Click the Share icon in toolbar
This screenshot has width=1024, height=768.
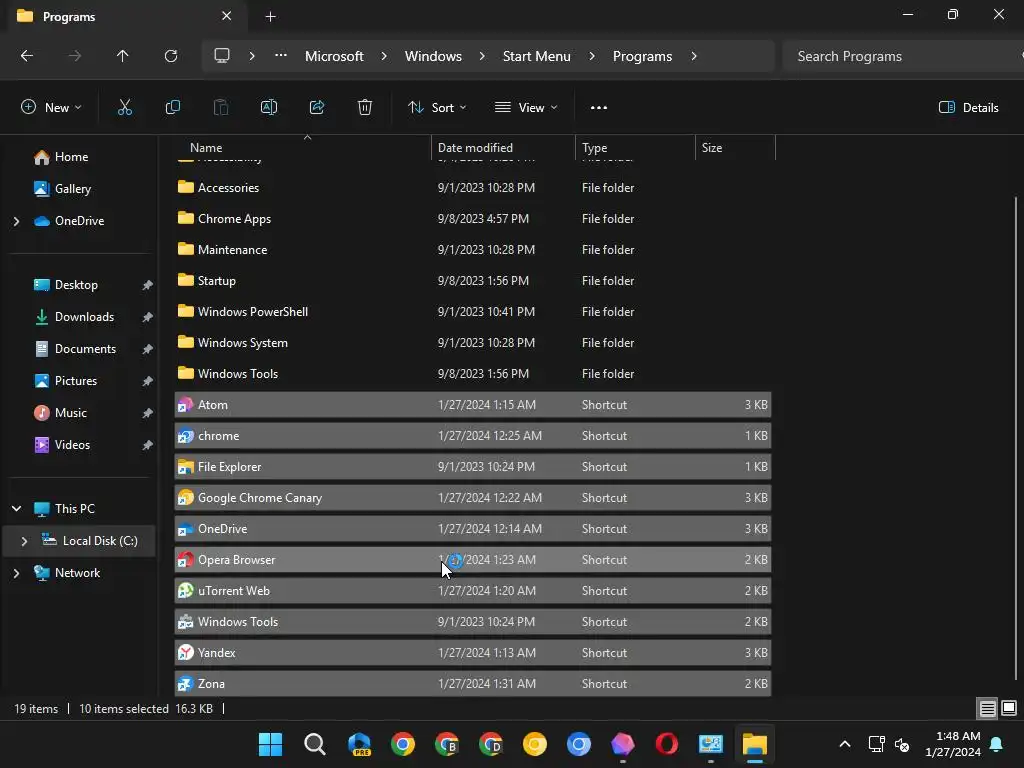tap(317, 108)
